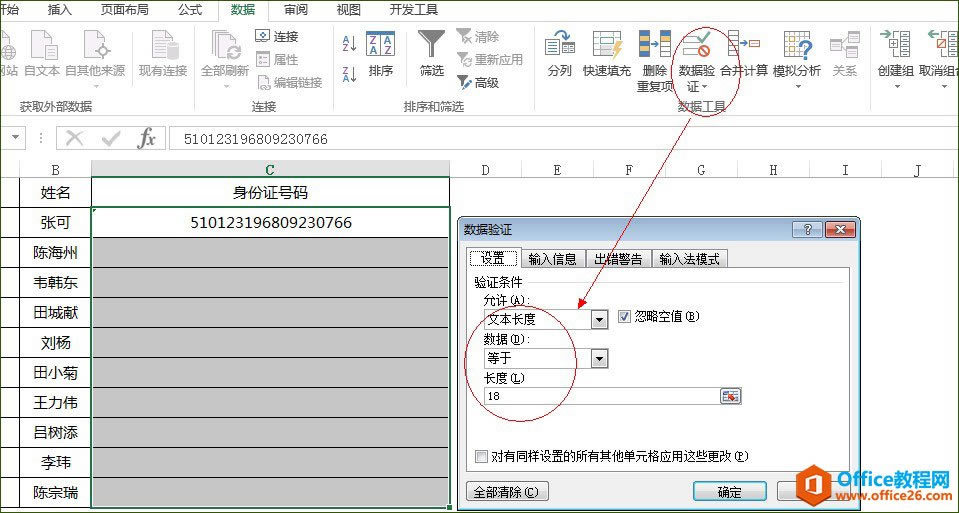The image size is (959, 513).
Task: Click the 排序 (Sort) icon
Action: (380, 46)
